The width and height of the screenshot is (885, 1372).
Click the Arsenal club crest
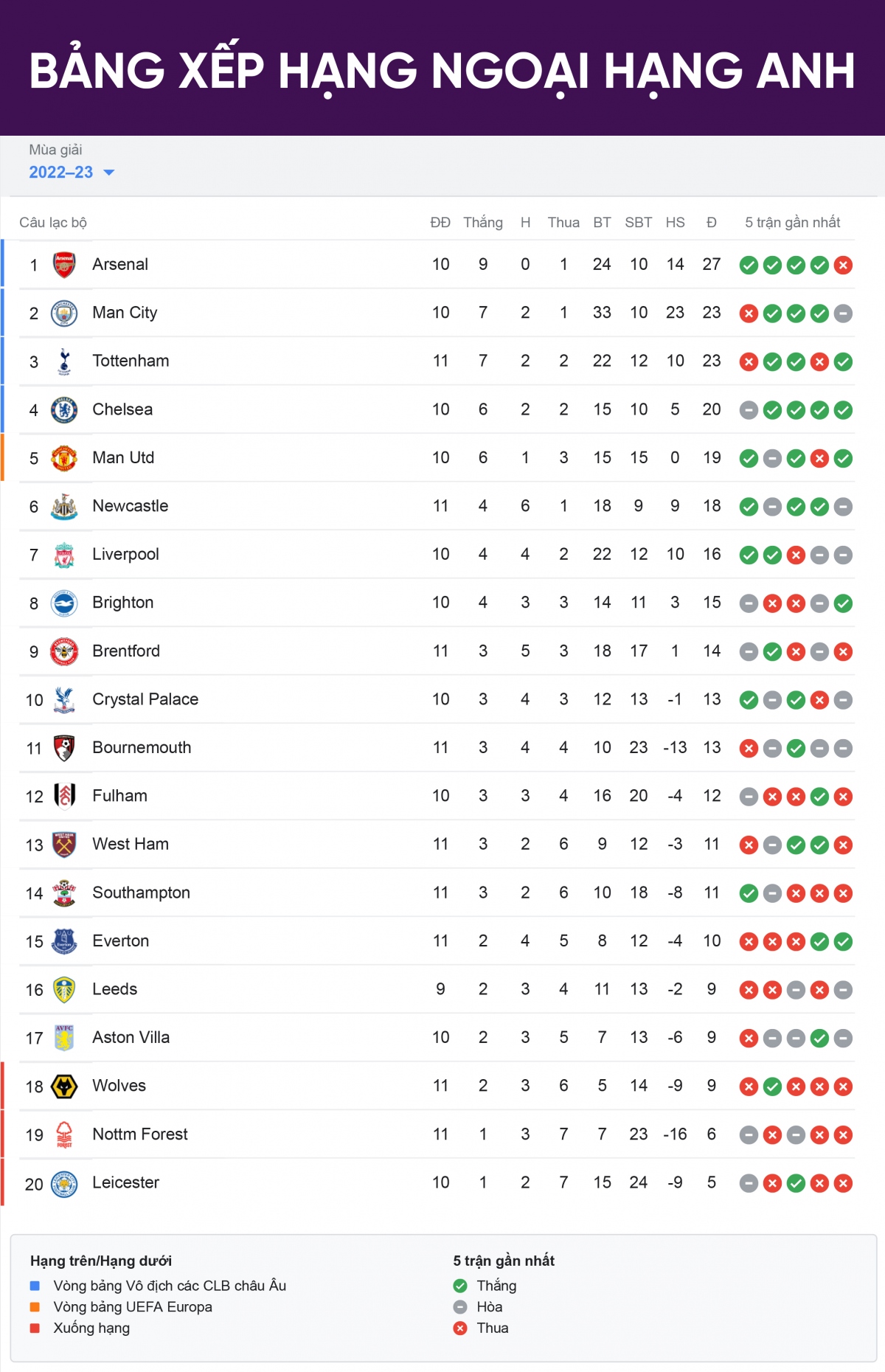[64, 265]
